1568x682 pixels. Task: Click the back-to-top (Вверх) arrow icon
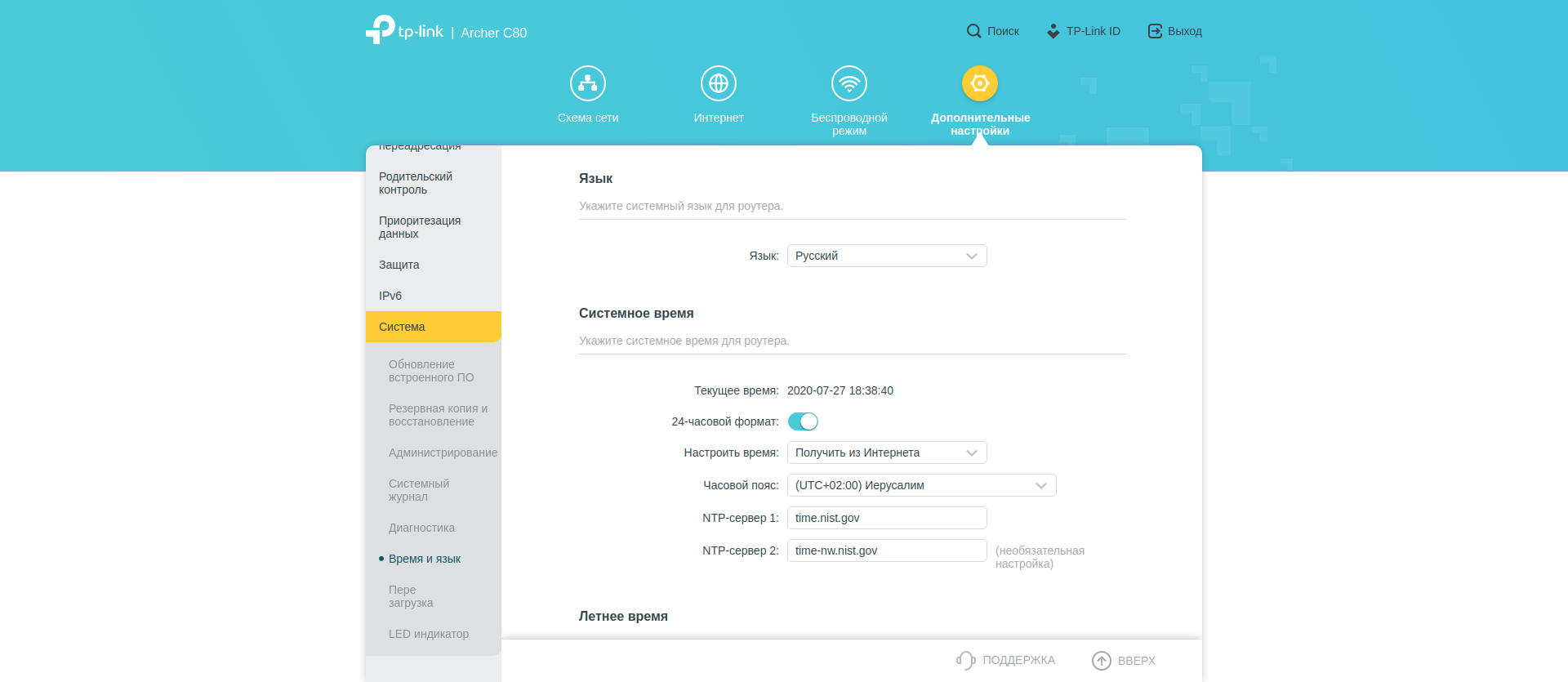1102,660
